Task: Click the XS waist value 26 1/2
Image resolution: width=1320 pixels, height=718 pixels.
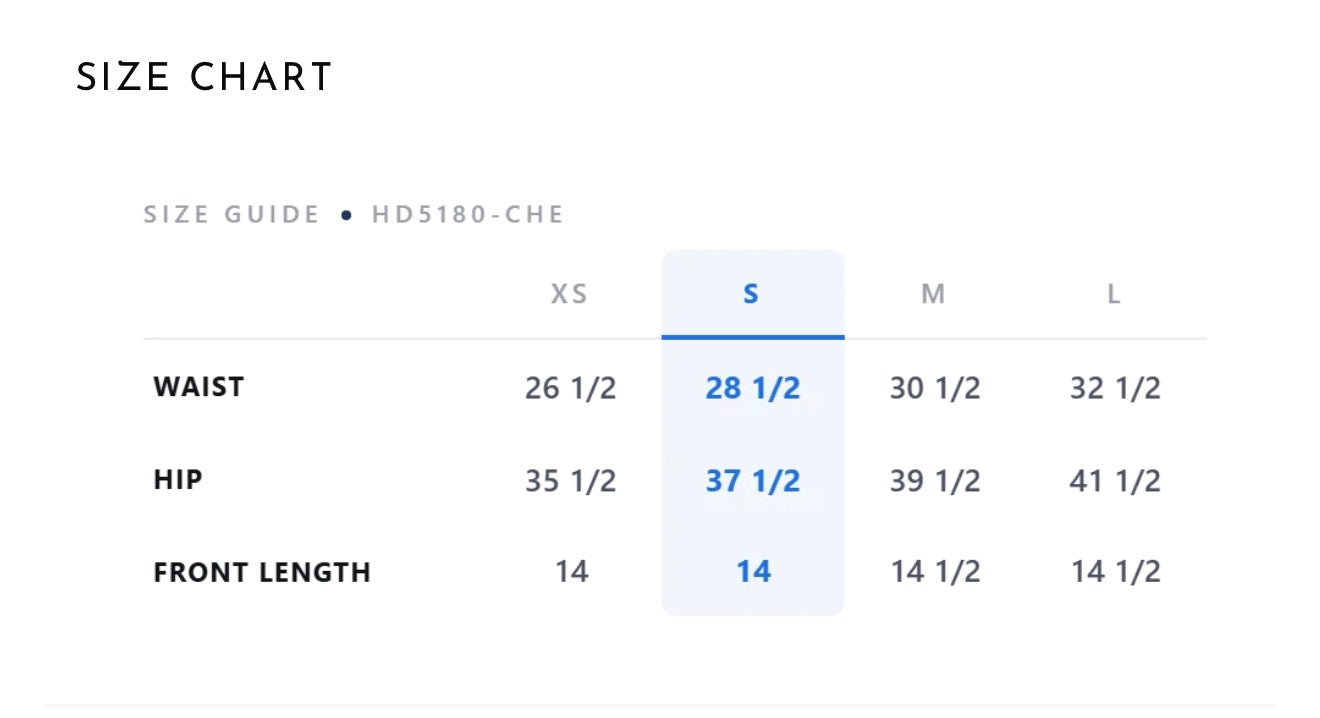Action: click(x=571, y=388)
